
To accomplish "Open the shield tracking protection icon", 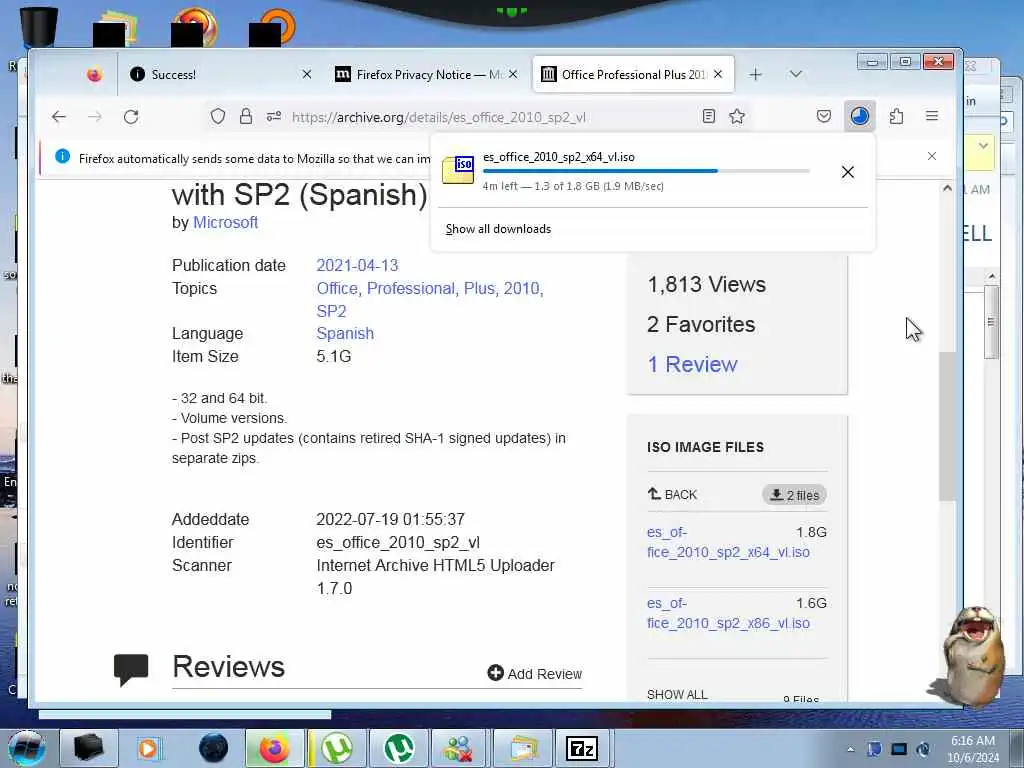I will (218, 117).
